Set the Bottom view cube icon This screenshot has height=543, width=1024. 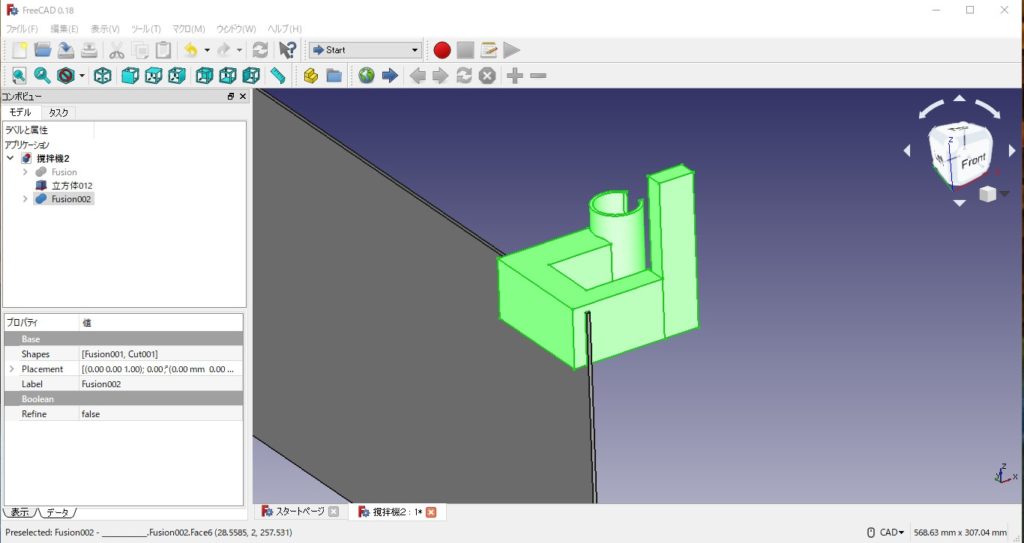click(227, 76)
